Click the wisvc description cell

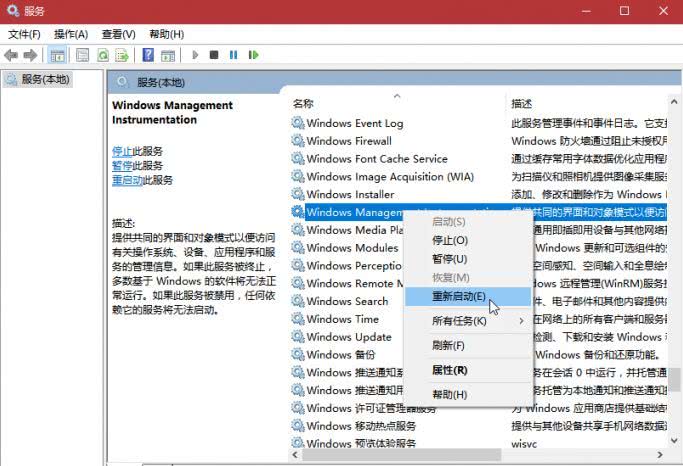(524, 444)
